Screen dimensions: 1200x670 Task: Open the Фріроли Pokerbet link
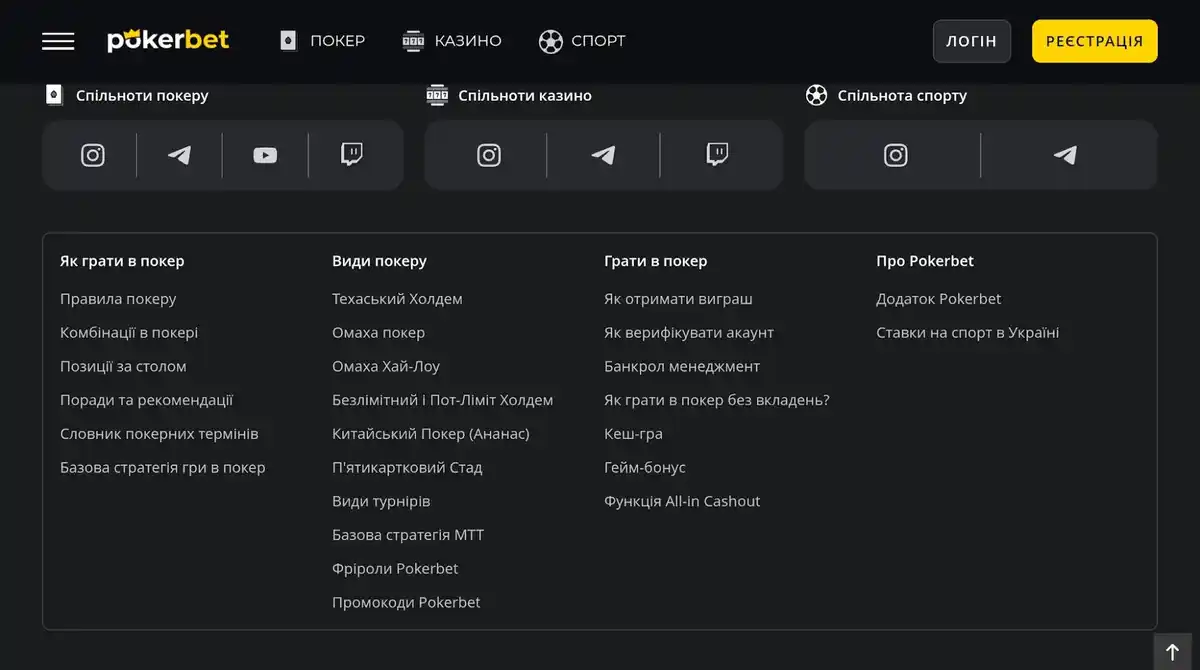395,568
